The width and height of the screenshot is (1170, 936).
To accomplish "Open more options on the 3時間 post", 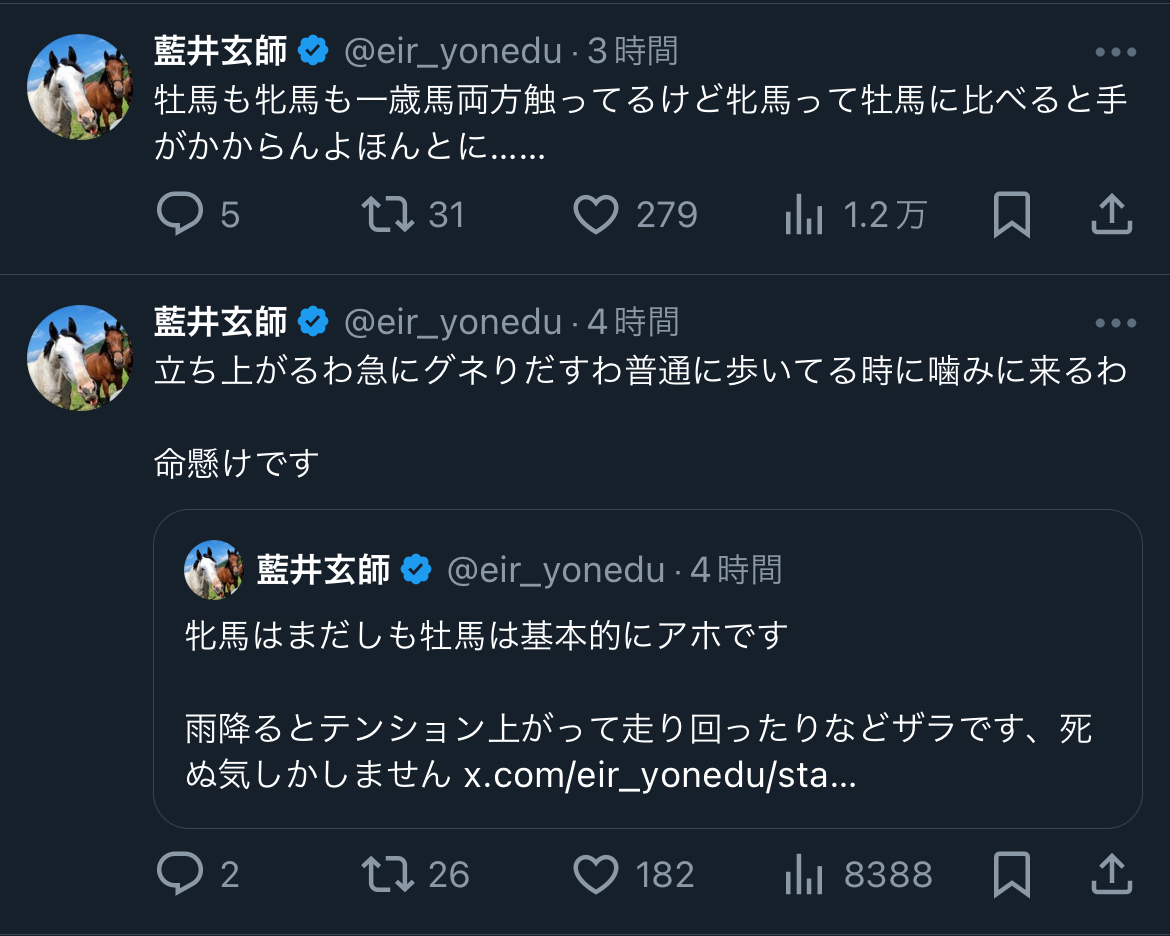I will [x=1115, y=52].
